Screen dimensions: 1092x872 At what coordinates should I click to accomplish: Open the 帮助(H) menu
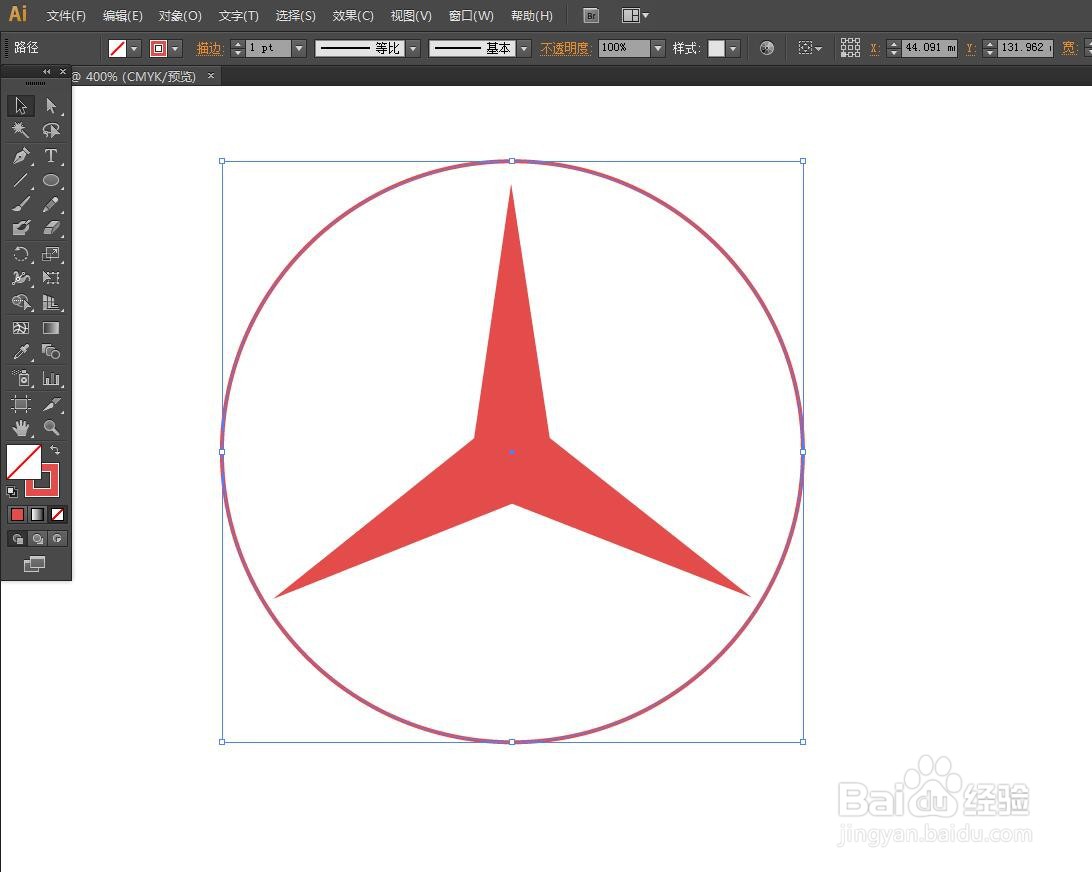(532, 15)
